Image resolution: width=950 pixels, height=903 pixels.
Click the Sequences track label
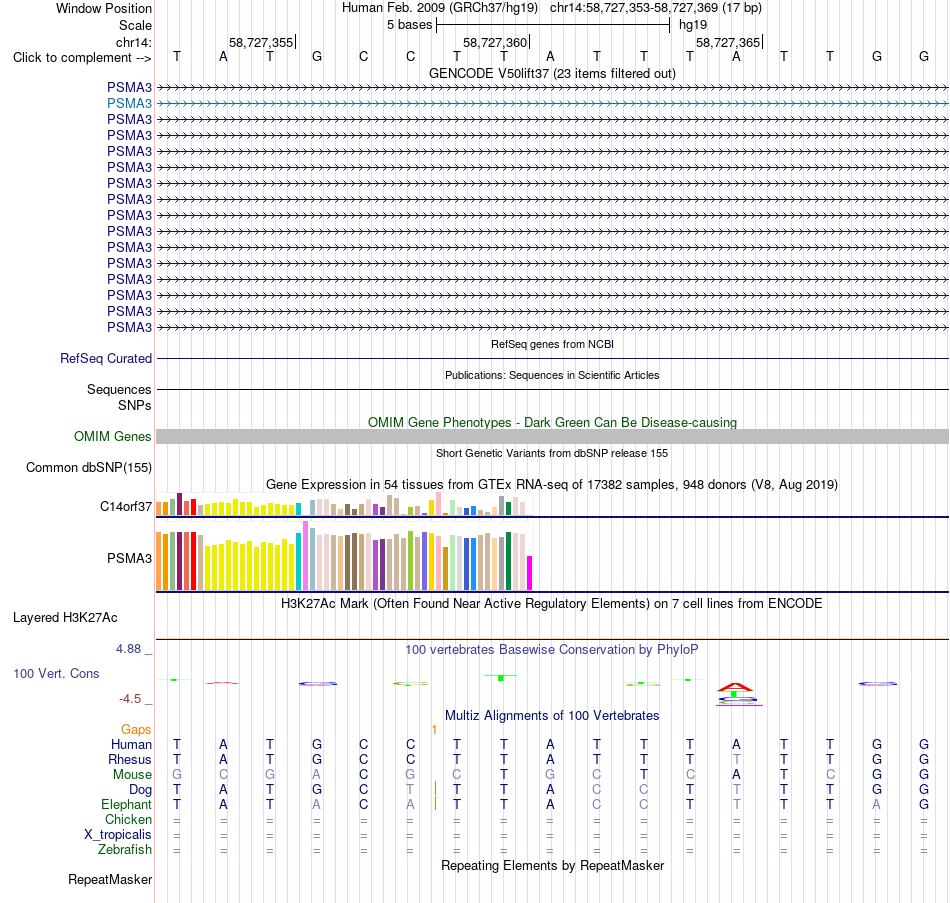pyautogui.click(x=119, y=389)
